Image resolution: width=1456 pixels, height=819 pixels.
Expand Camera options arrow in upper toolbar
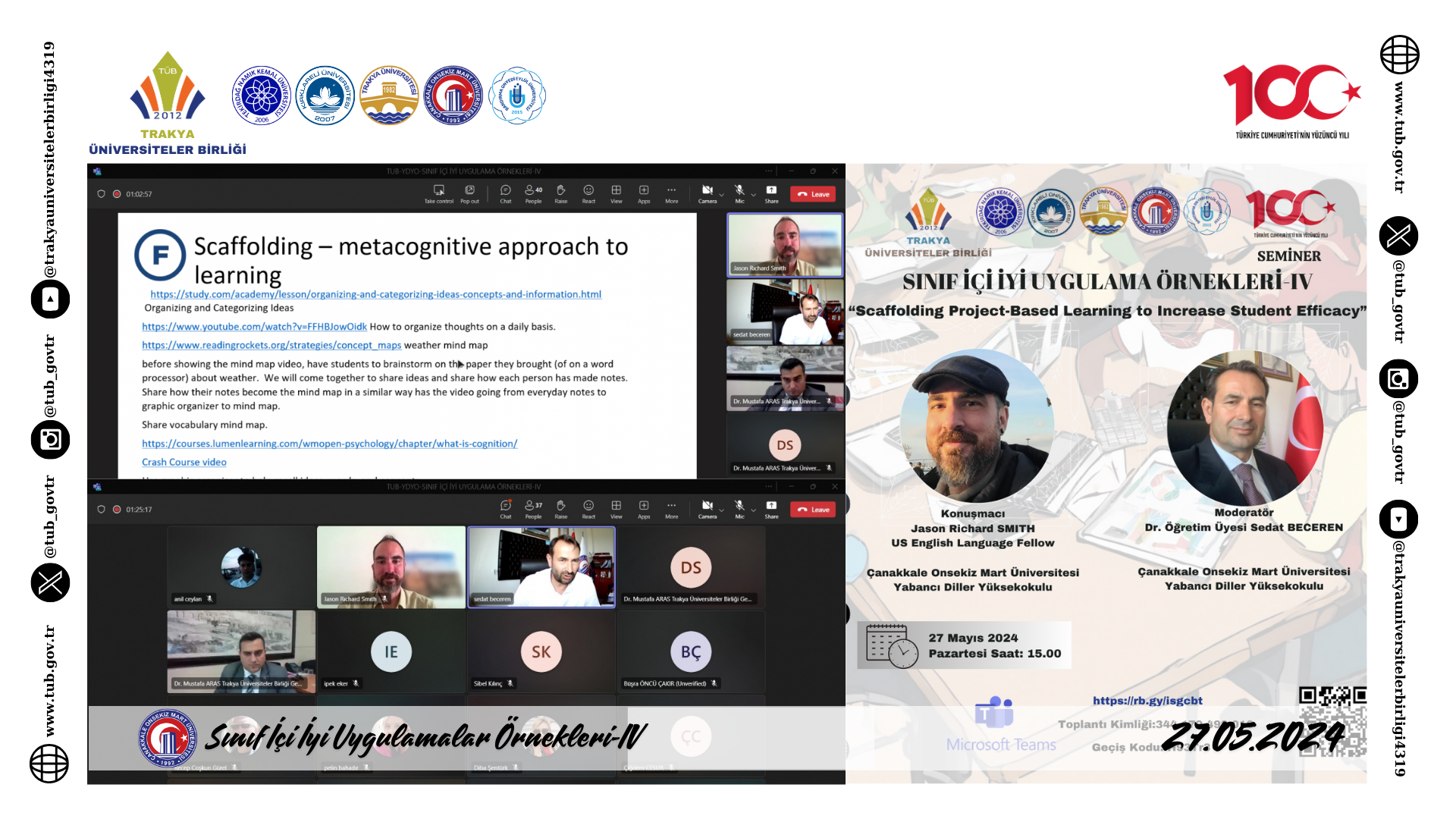coord(722,195)
